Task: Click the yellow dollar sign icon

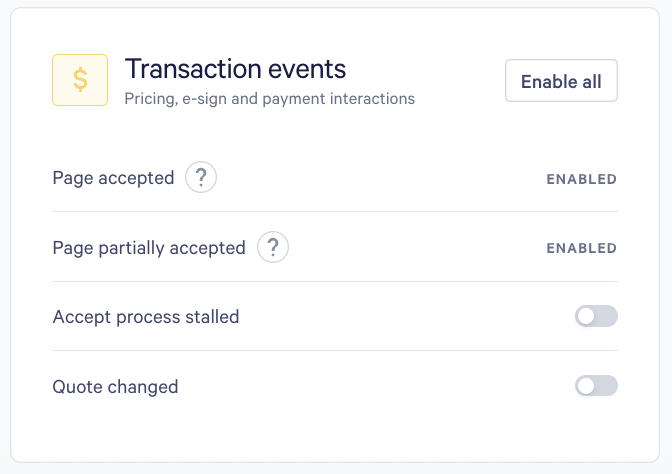Action: [x=80, y=80]
